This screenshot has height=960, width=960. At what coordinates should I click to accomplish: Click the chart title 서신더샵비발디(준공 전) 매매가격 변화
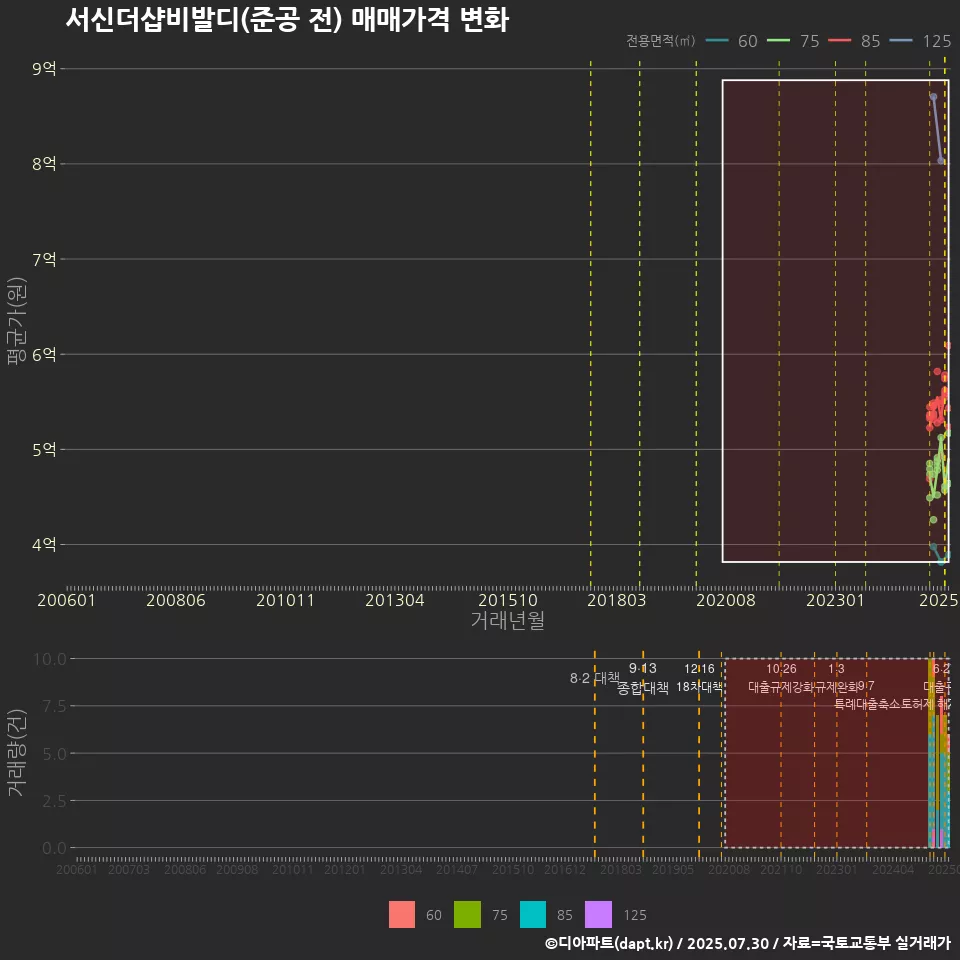tap(287, 20)
